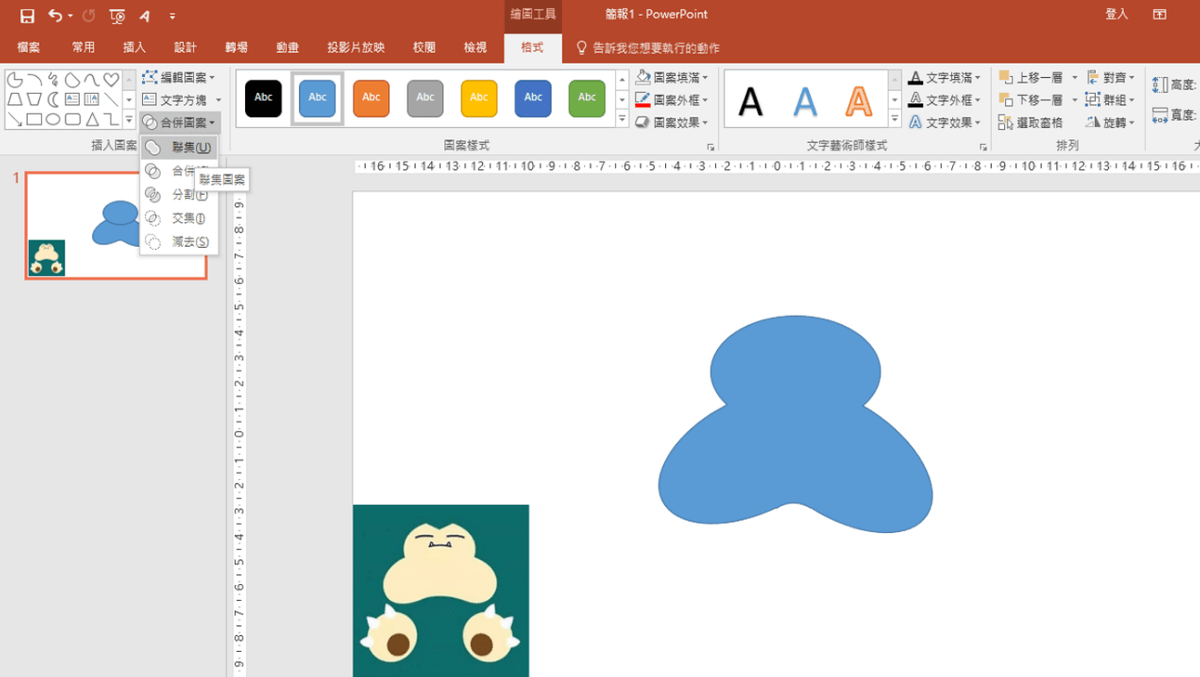1200x677 pixels.
Task: Apply the black A WordArt style
Action: pos(750,101)
